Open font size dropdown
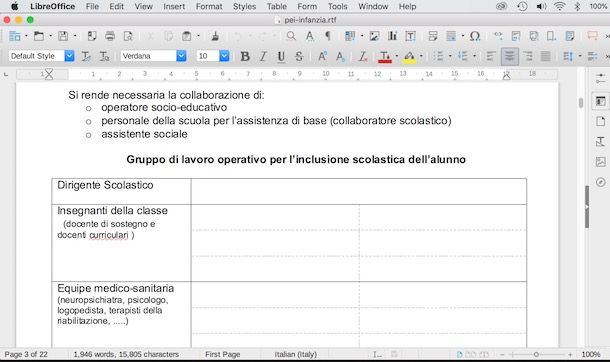The width and height of the screenshot is (610, 362). tap(224, 56)
